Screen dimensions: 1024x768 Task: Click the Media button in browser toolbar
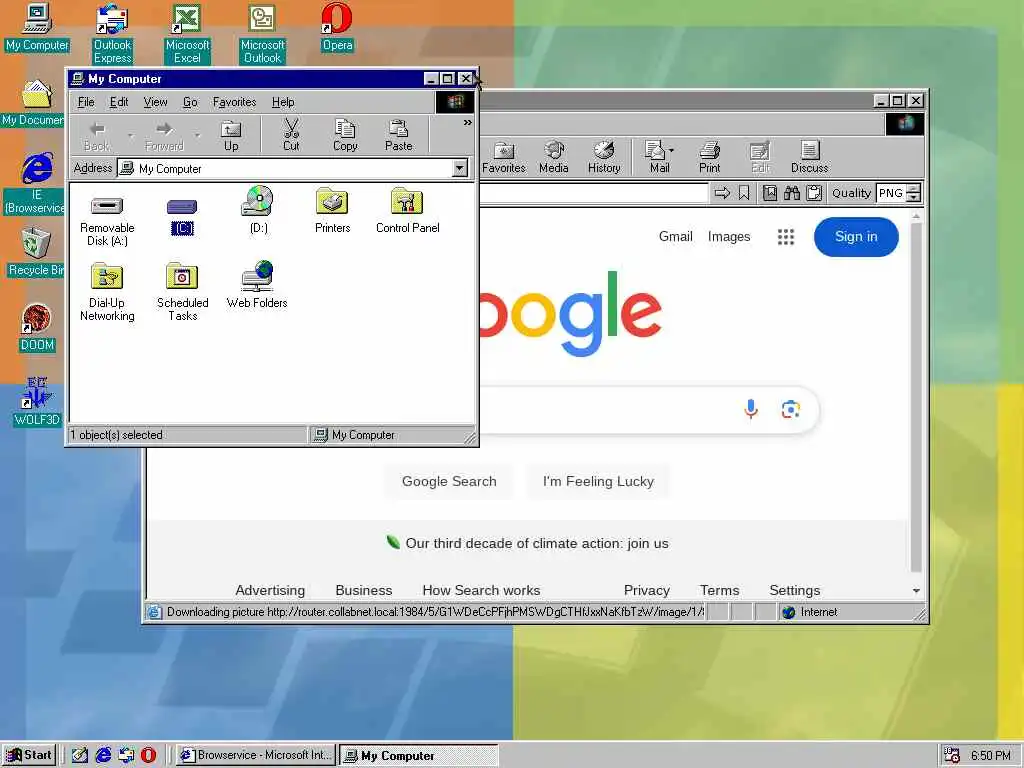coord(554,157)
